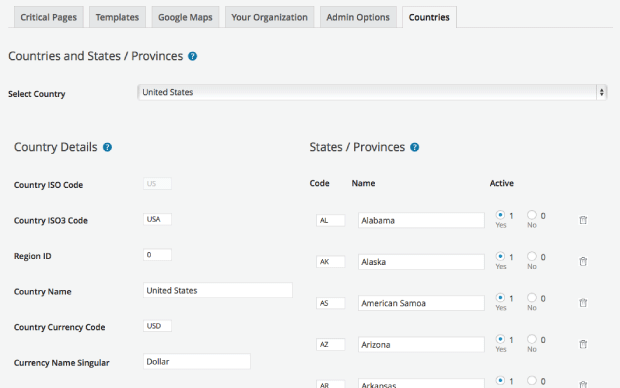Click the Region ID field
Viewport: 620px width, 388px height.
pos(157,255)
